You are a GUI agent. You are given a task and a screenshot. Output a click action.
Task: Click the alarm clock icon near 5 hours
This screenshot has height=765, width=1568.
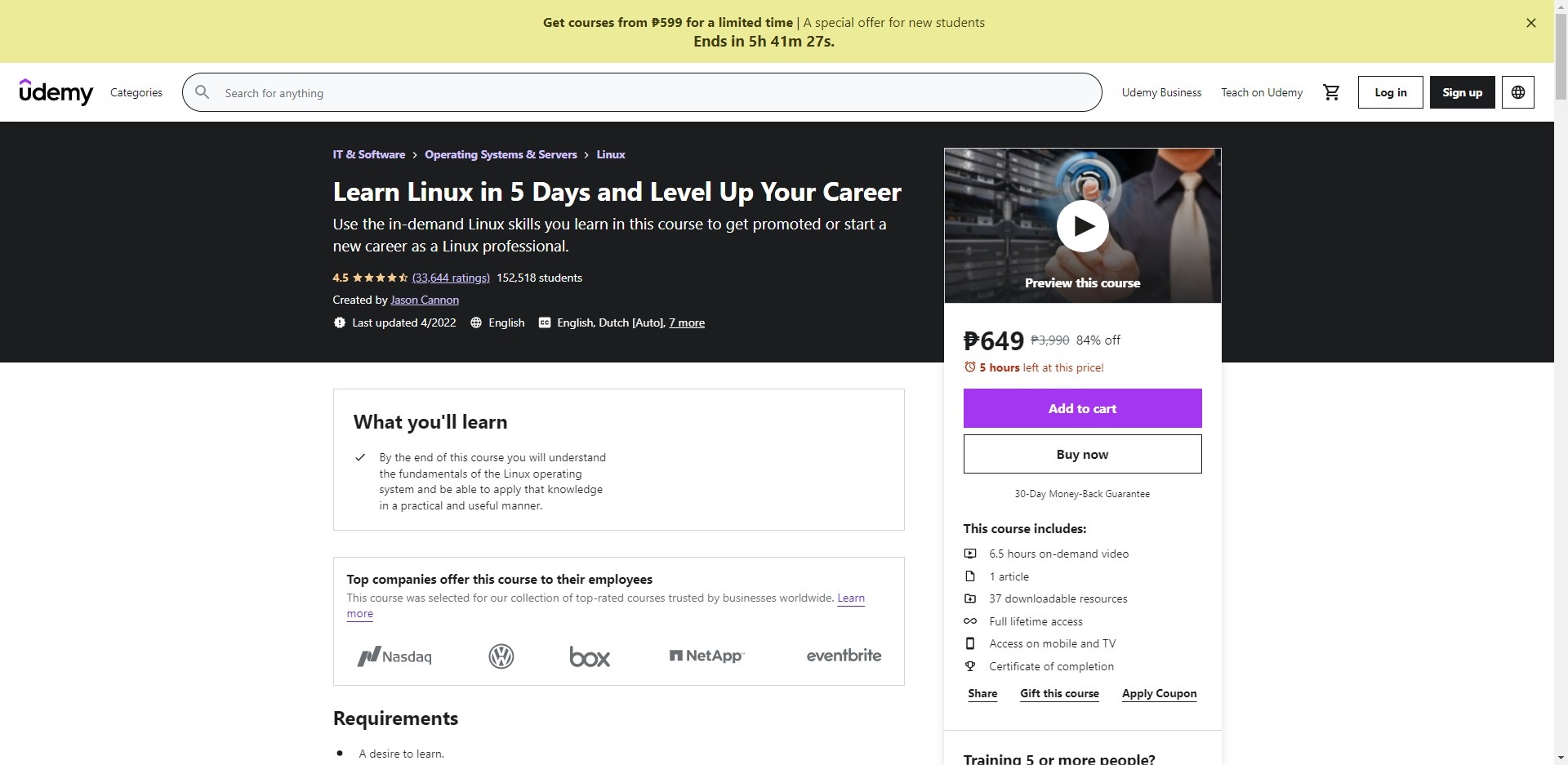(x=969, y=367)
